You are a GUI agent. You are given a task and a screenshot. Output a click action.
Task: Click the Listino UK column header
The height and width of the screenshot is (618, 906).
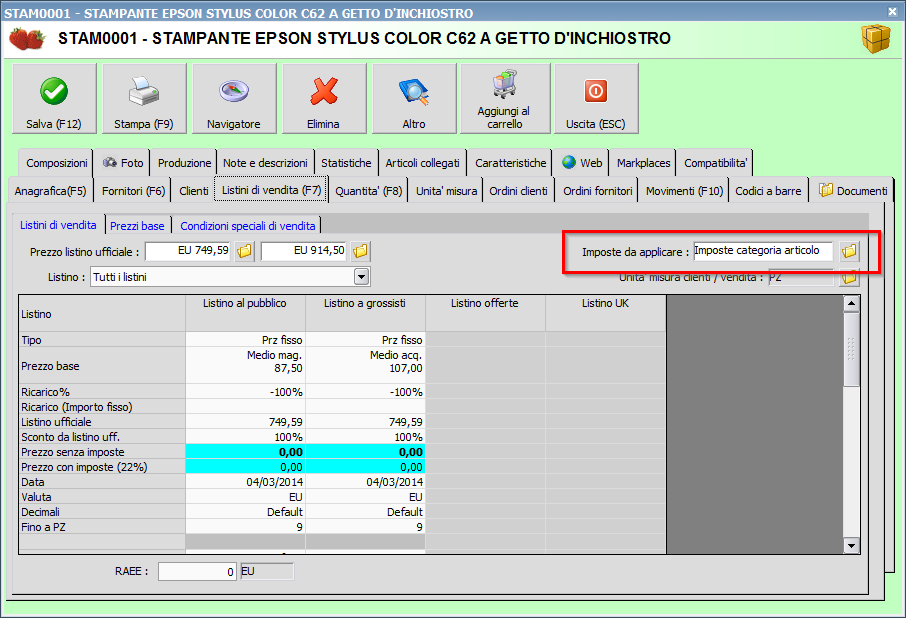tap(606, 314)
